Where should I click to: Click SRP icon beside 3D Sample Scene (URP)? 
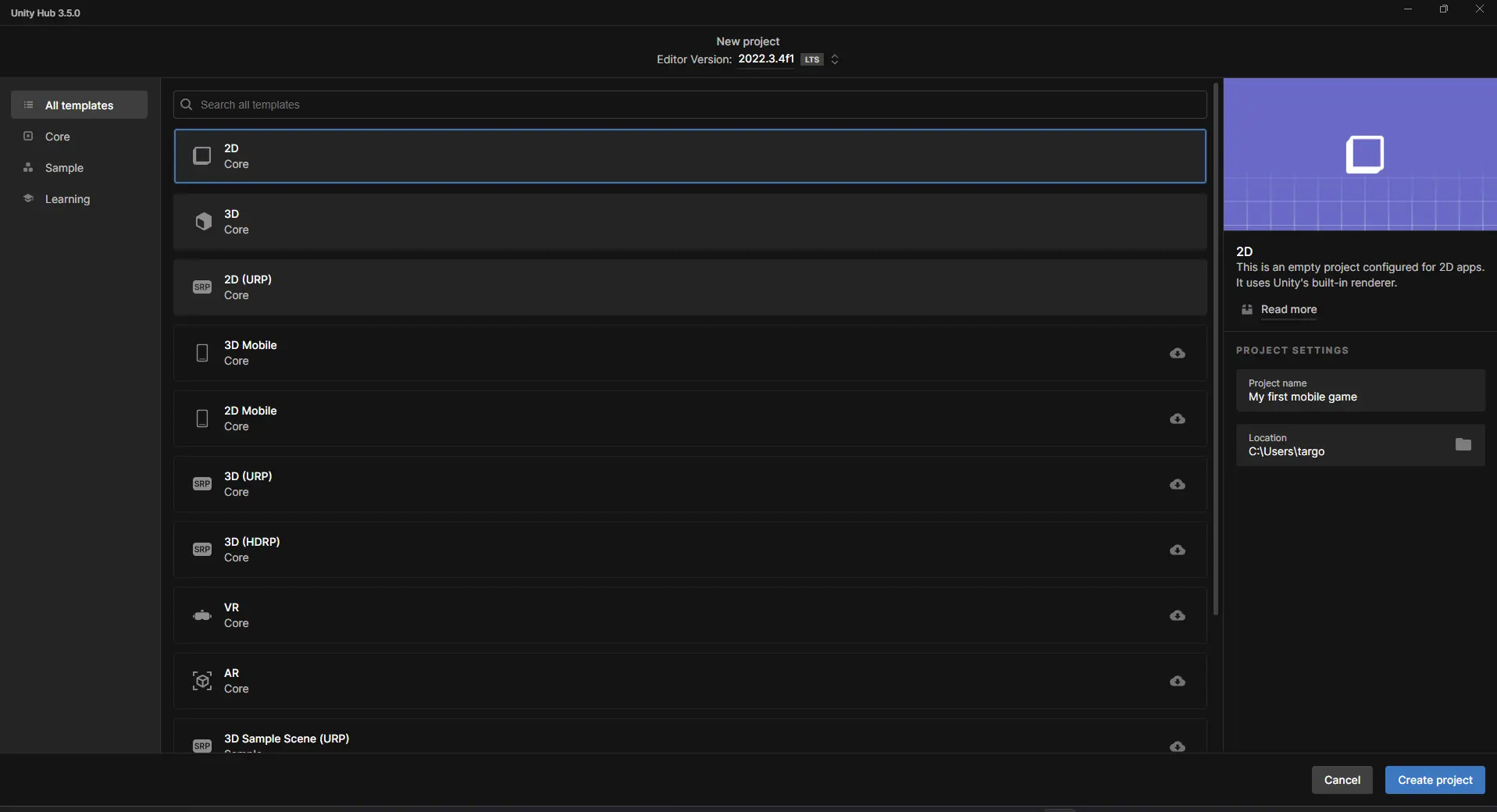202,746
